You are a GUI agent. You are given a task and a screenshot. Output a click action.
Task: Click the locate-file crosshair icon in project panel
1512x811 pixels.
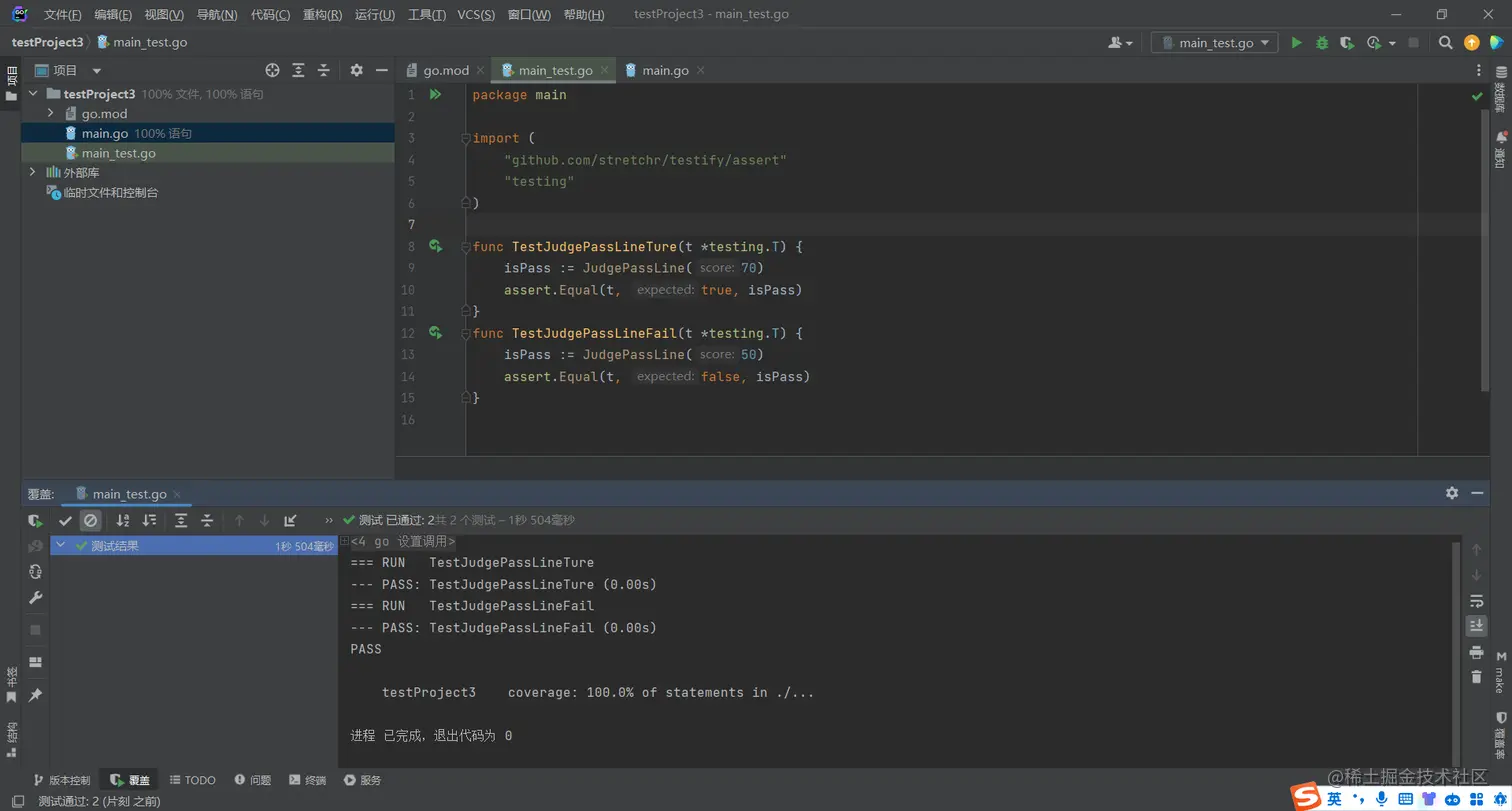pyautogui.click(x=272, y=70)
